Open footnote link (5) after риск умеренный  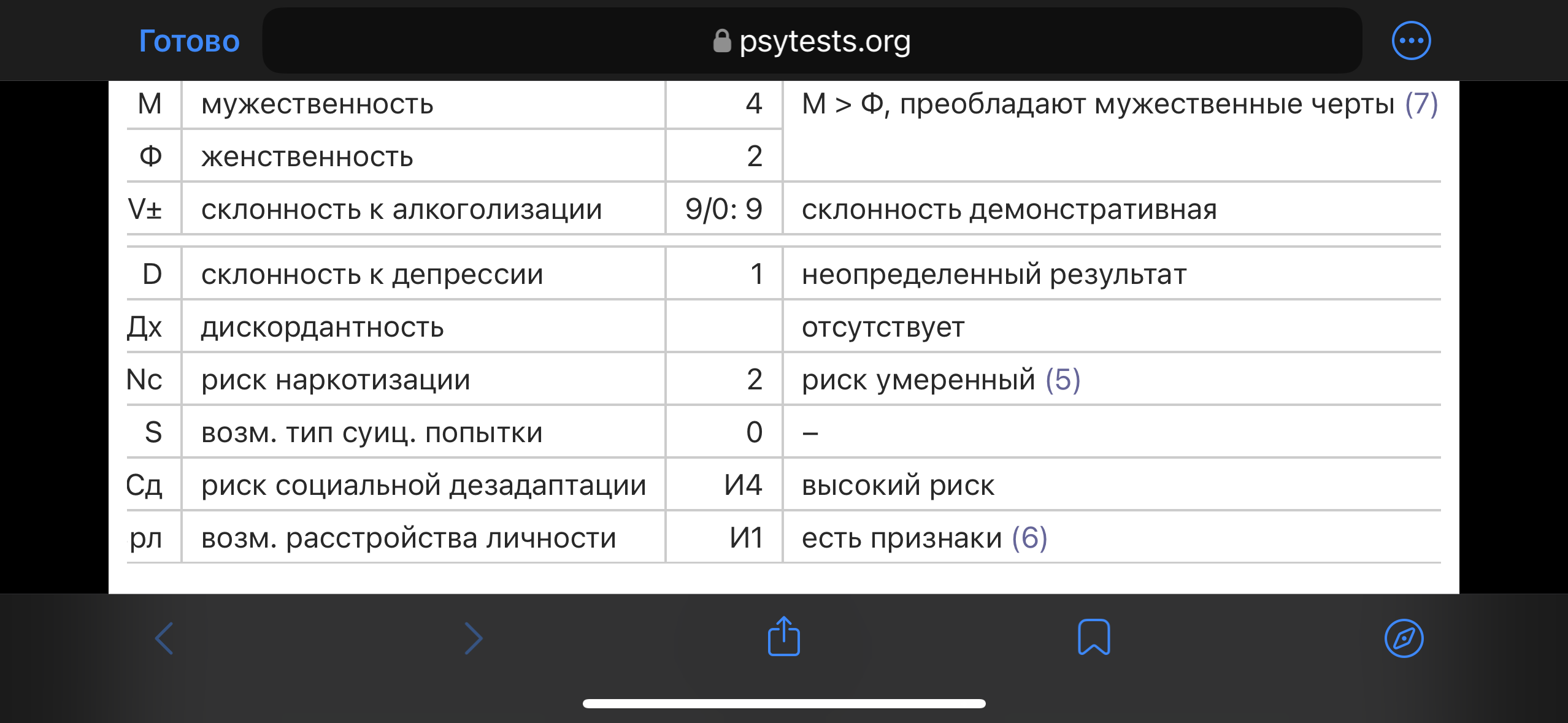(x=1063, y=380)
